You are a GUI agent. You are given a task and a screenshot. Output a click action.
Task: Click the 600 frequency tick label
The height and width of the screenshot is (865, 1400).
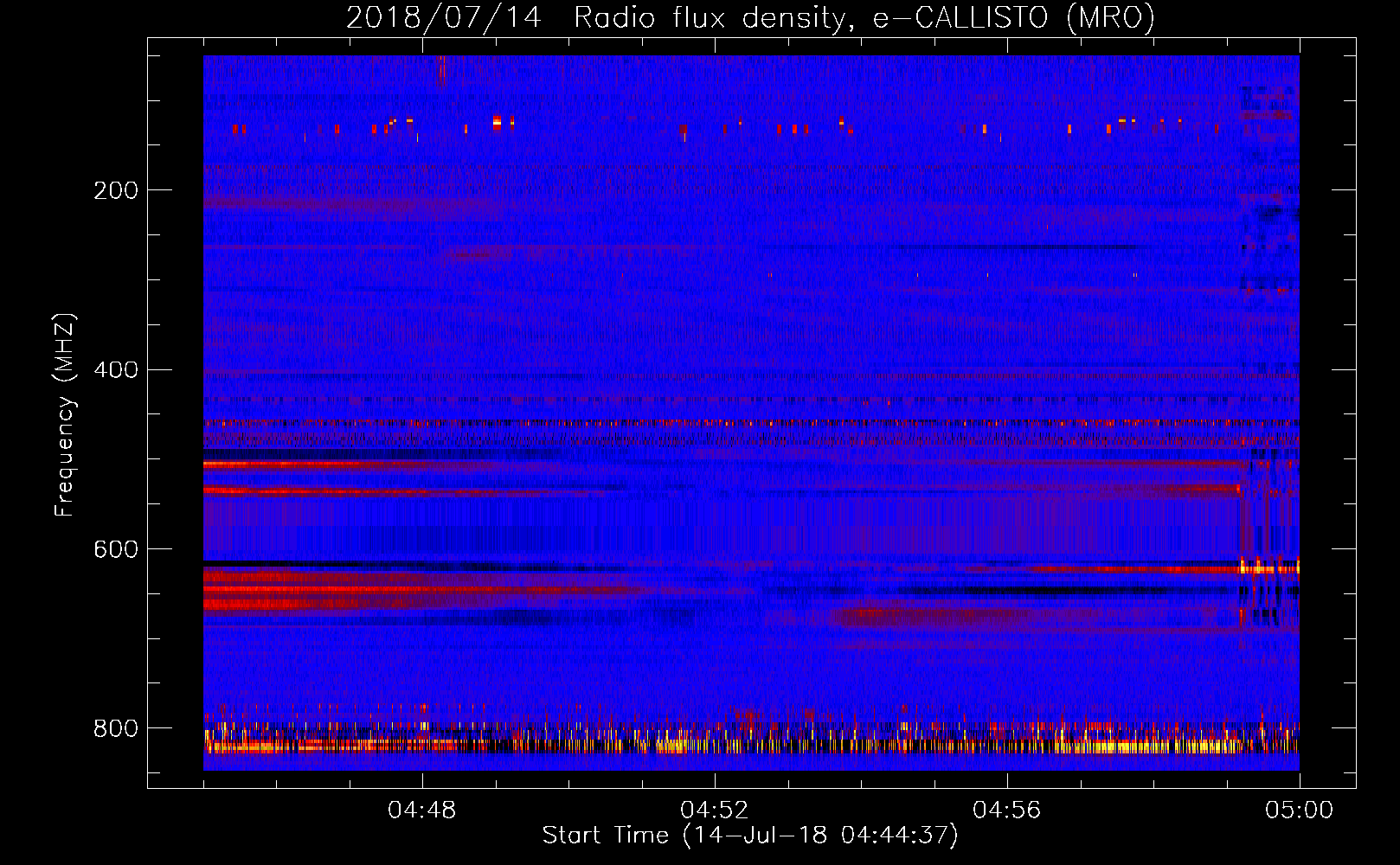coord(116,549)
